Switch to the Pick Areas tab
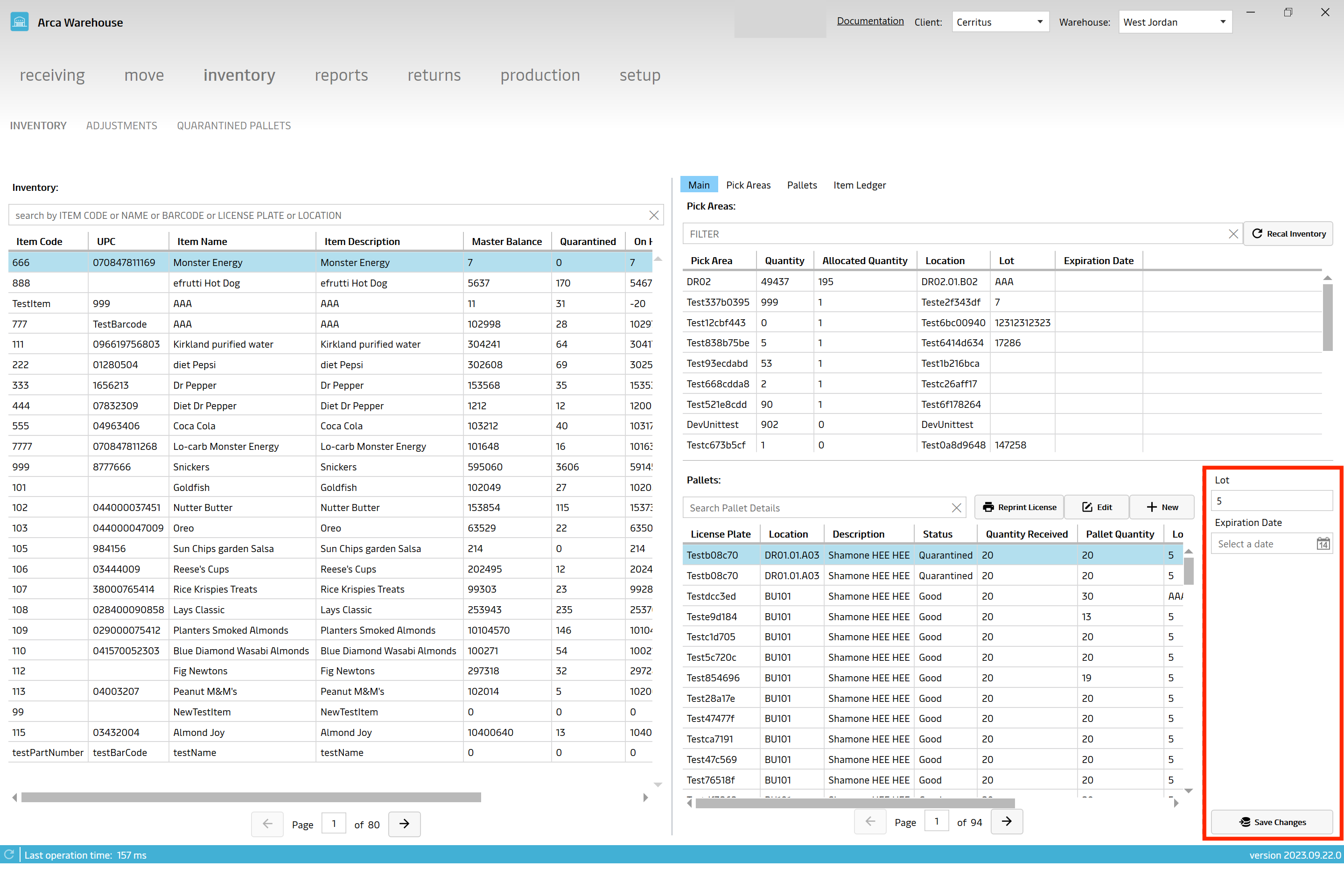1344x896 pixels. (x=748, y=185)
